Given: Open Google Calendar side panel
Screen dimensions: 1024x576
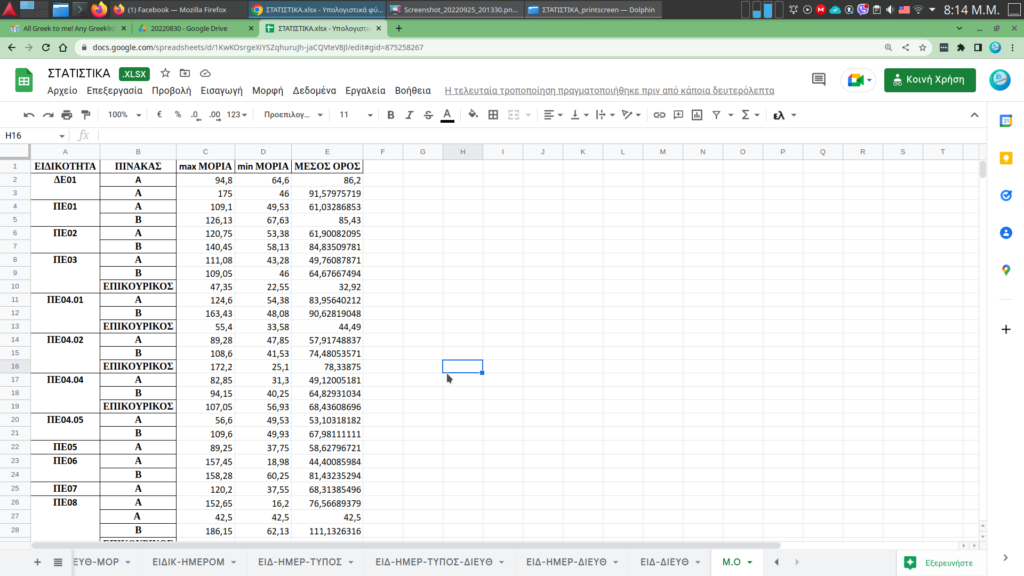Looking at the screenshot, I should pos(1006,121).
